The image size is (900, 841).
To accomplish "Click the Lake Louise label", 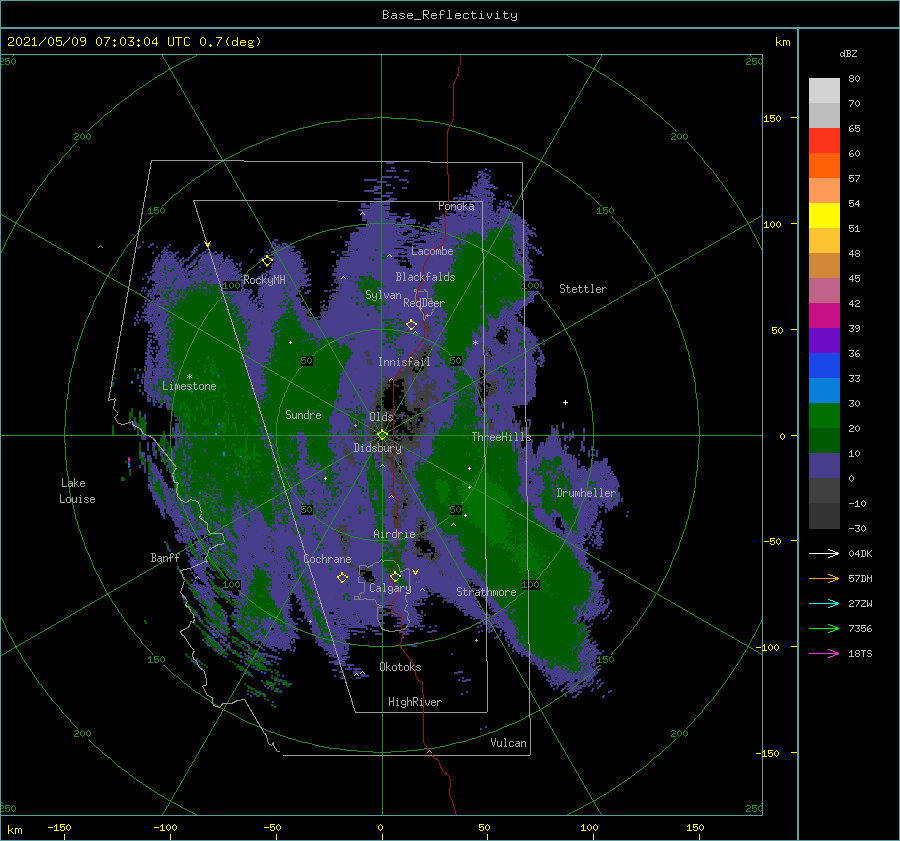I will click(x=77, y=491).
